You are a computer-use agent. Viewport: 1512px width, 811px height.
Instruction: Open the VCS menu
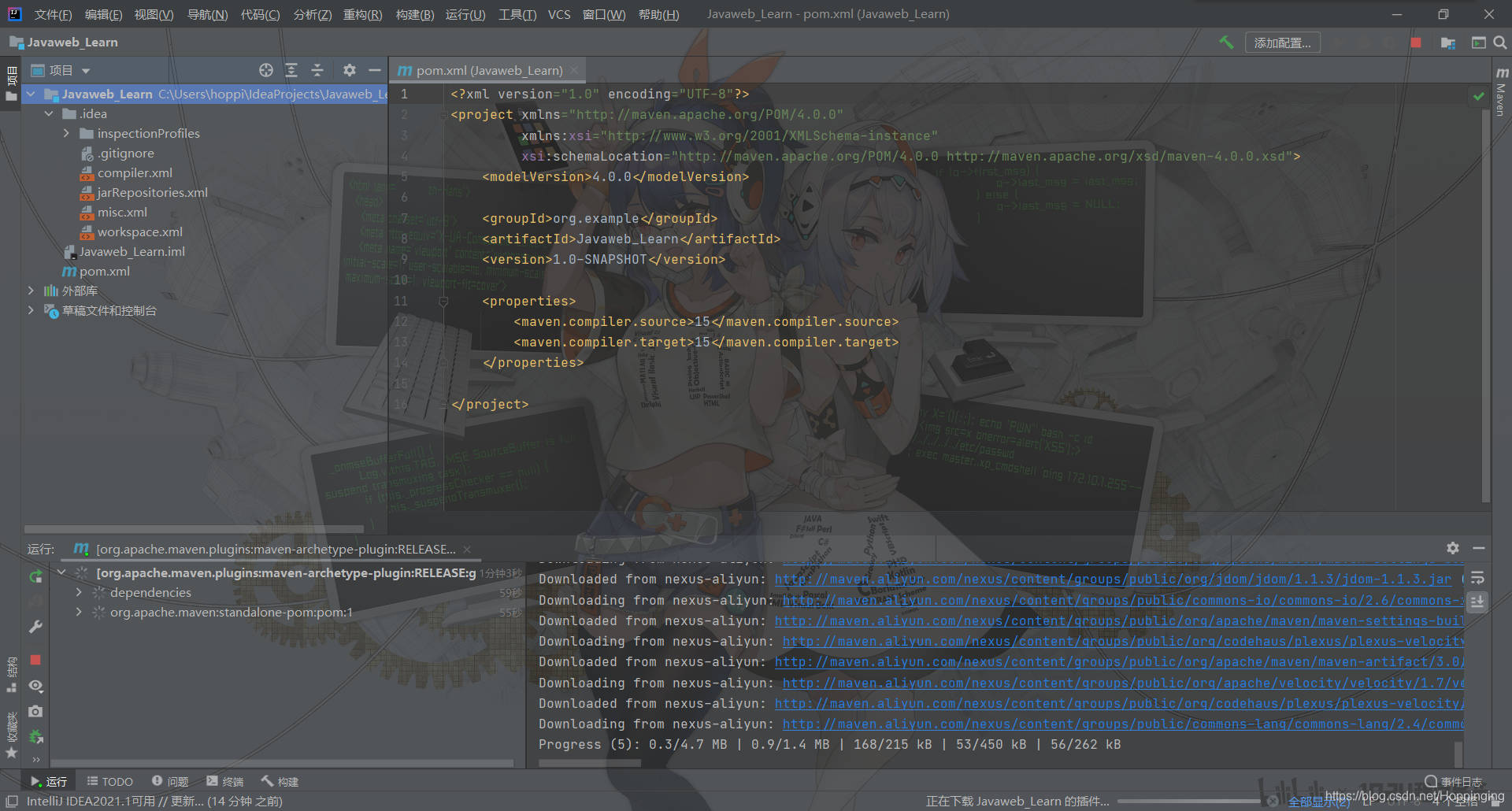tap(559, 14)
